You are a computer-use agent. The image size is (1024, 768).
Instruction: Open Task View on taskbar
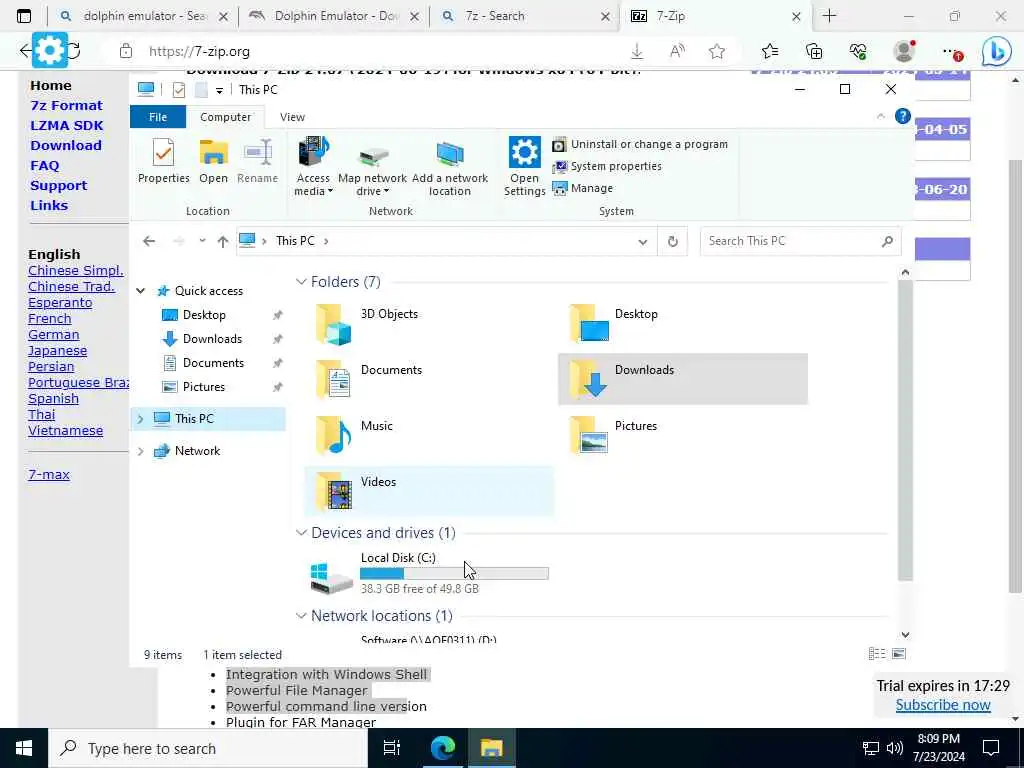[x=391, y=748]
